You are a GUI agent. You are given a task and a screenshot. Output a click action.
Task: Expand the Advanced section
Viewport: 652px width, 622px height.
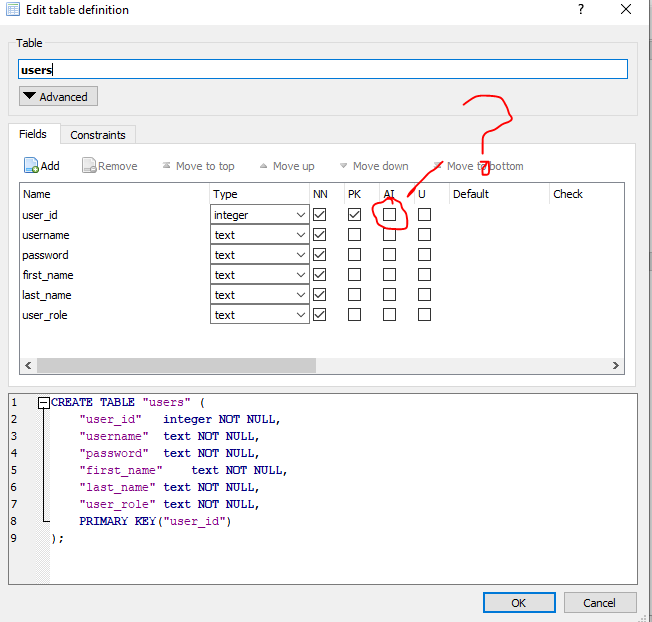(58, 97)
